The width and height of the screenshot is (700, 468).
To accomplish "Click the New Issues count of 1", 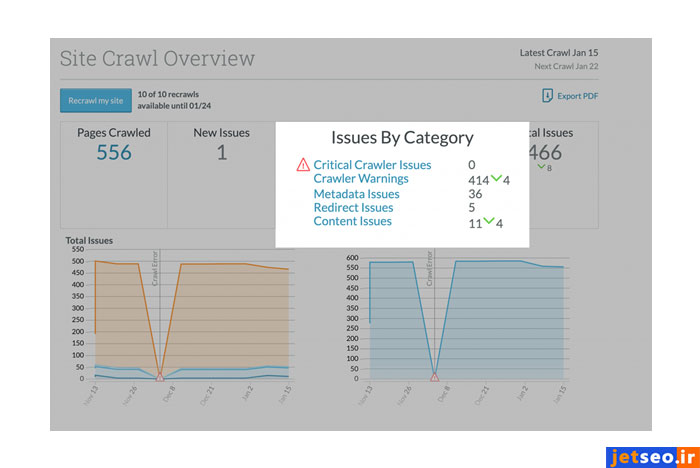I will coord(221,152).
